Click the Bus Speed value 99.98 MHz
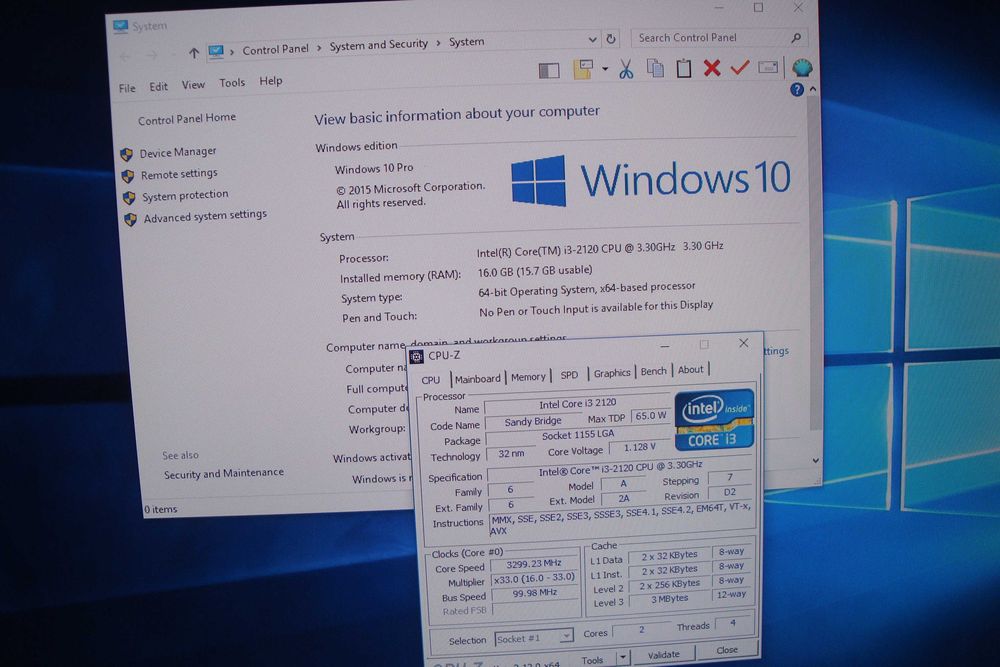The image size is (1000, 667). click(534, 593)
